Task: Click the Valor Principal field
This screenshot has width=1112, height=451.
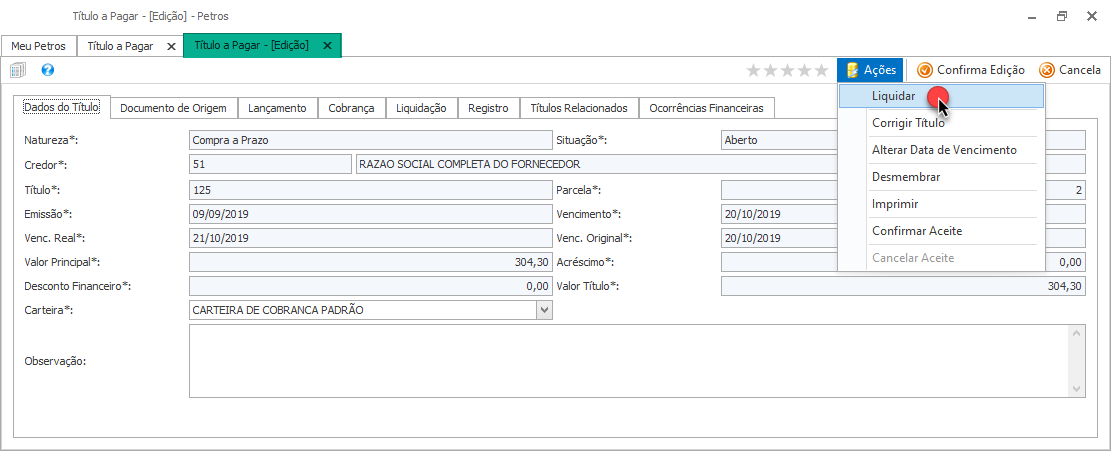Action: pyautogui.click(x=371, y=262)
